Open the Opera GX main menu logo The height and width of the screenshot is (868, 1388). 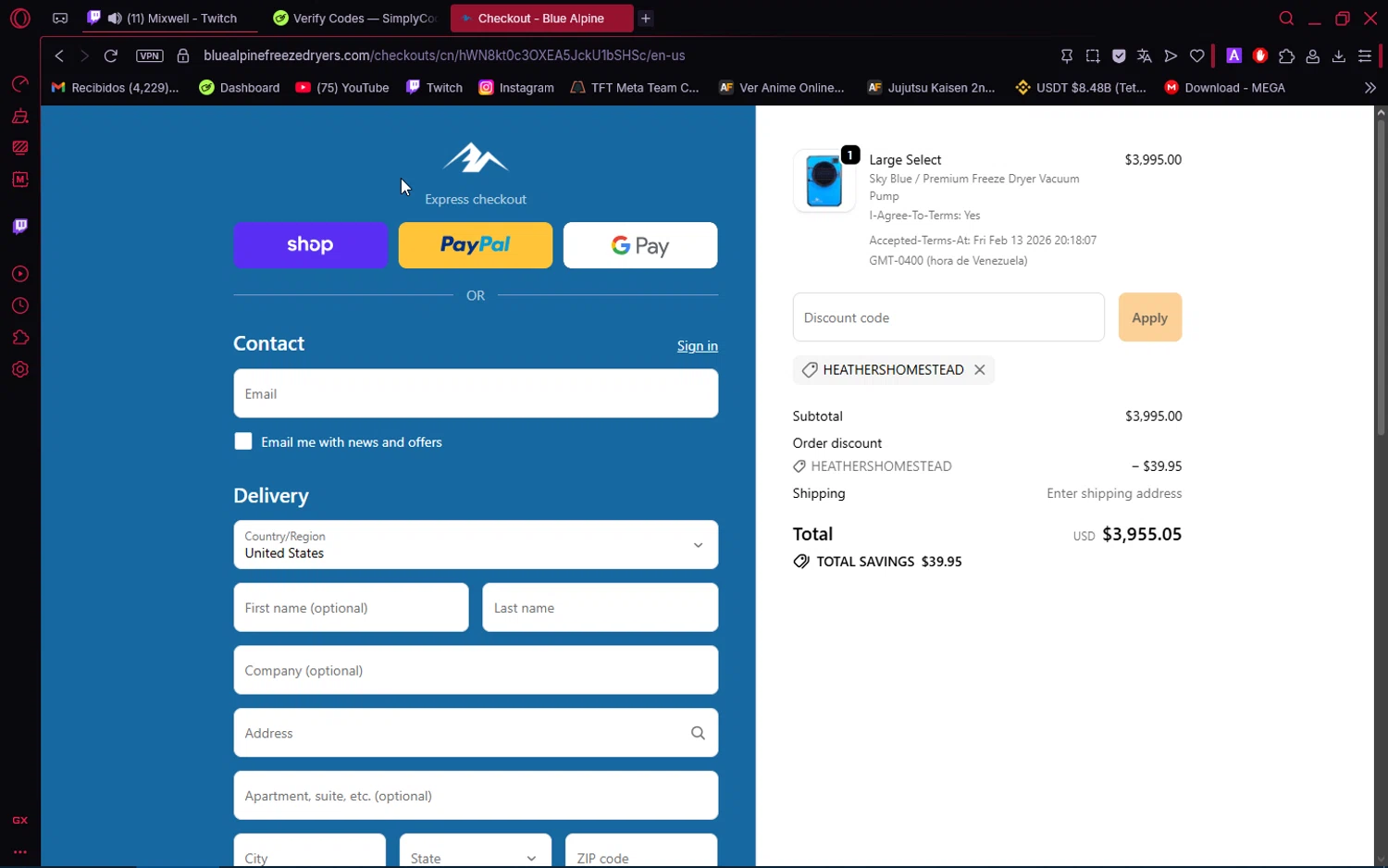[20, 19]
